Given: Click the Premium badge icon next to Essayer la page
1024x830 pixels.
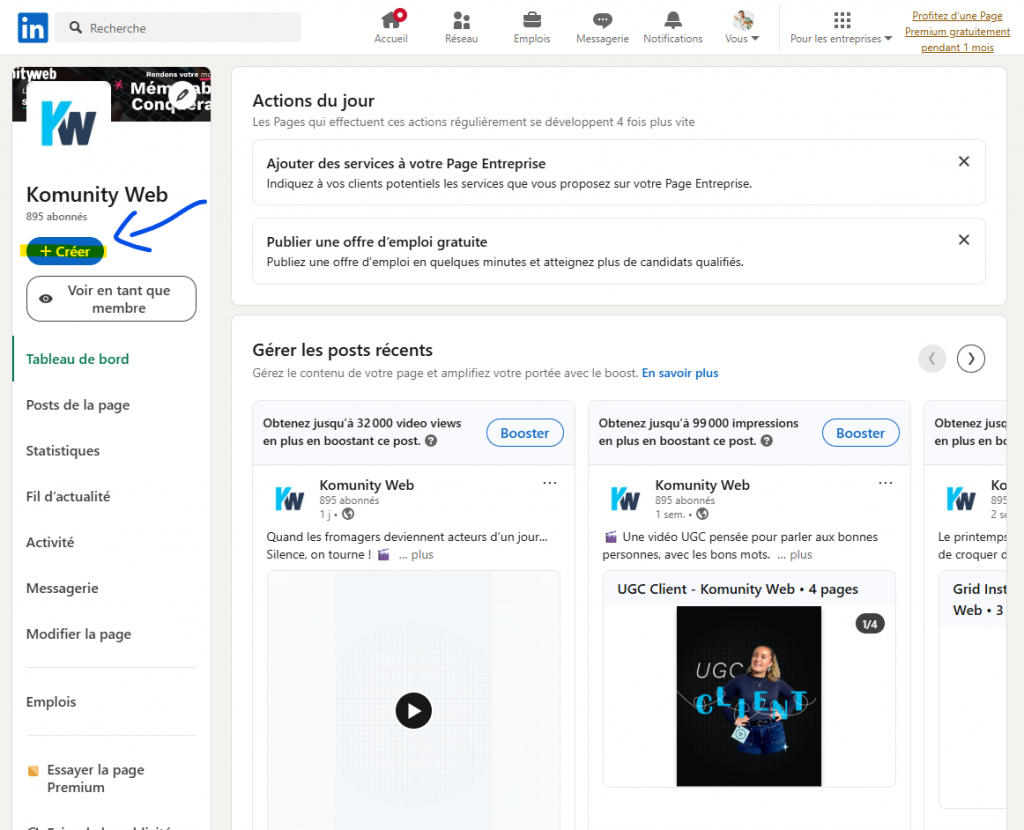Looking at the screenshot, I should [33, 771].
